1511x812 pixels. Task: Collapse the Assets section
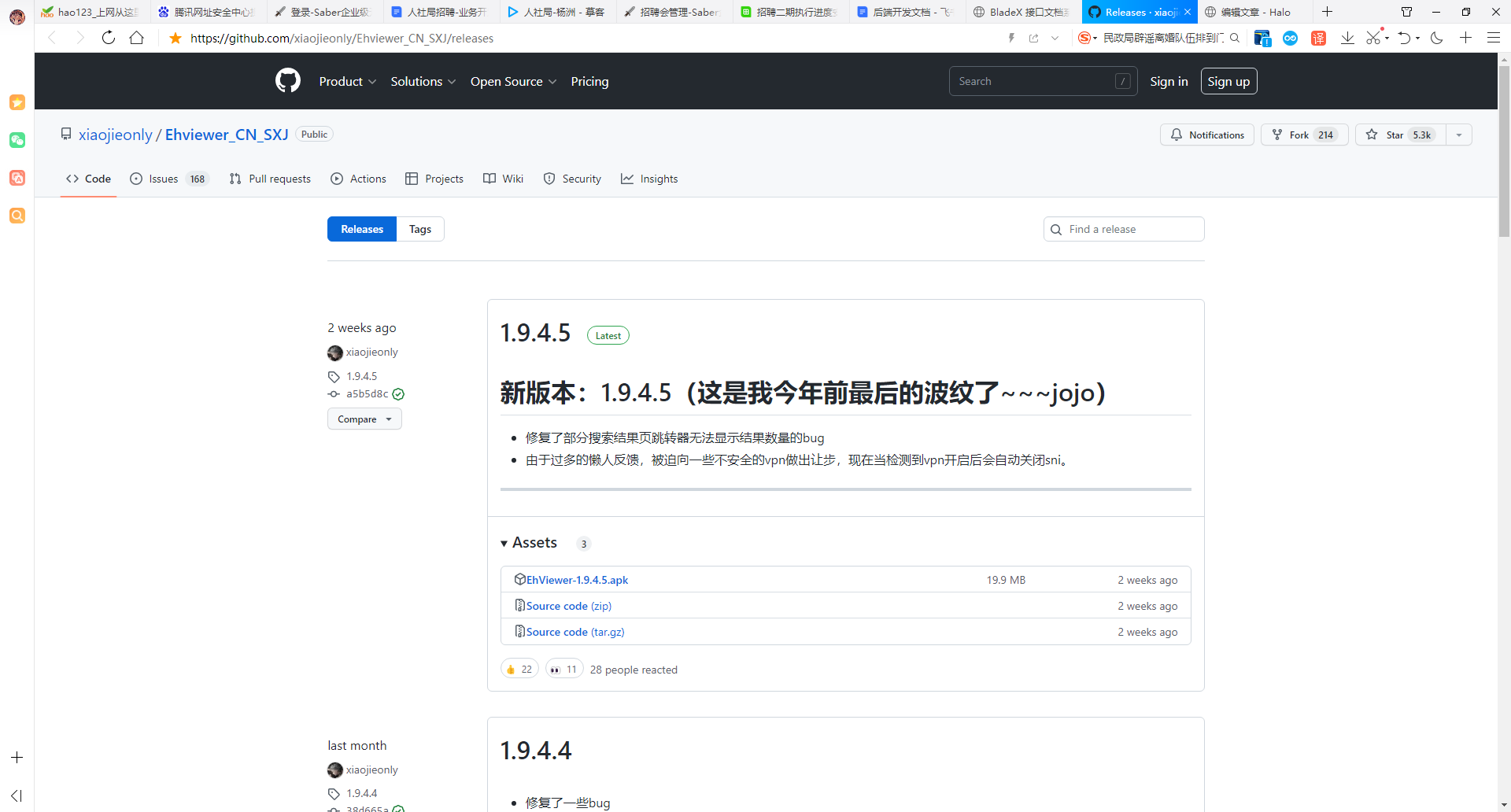(529, 543)
